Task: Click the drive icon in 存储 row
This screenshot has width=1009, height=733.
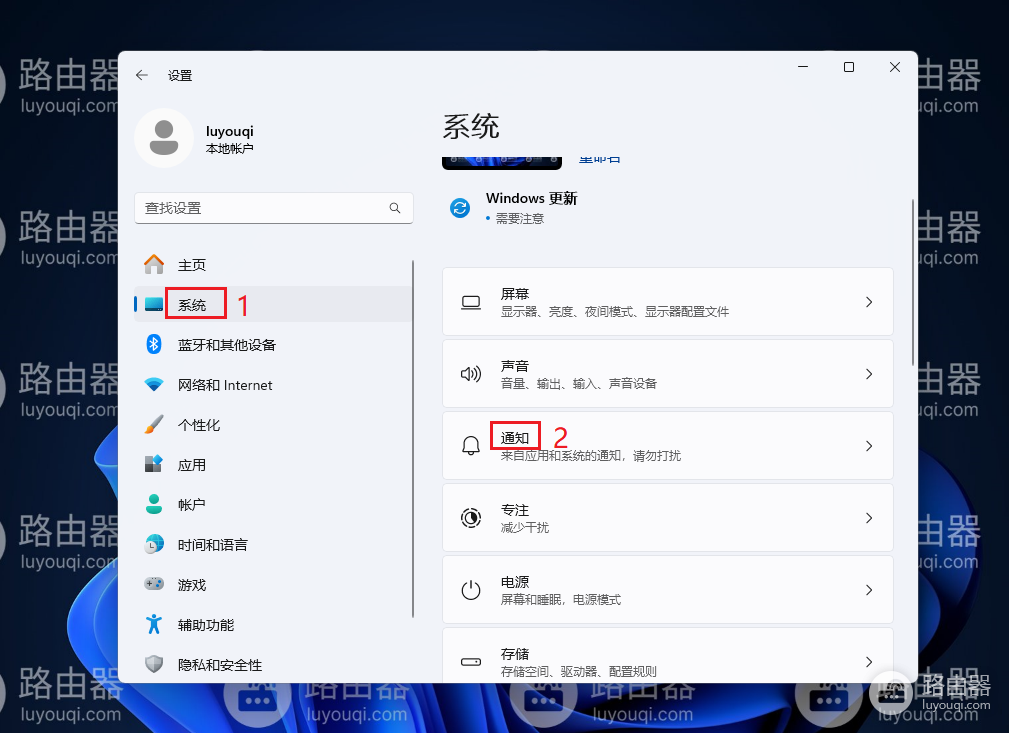Action: click(471, 662)
